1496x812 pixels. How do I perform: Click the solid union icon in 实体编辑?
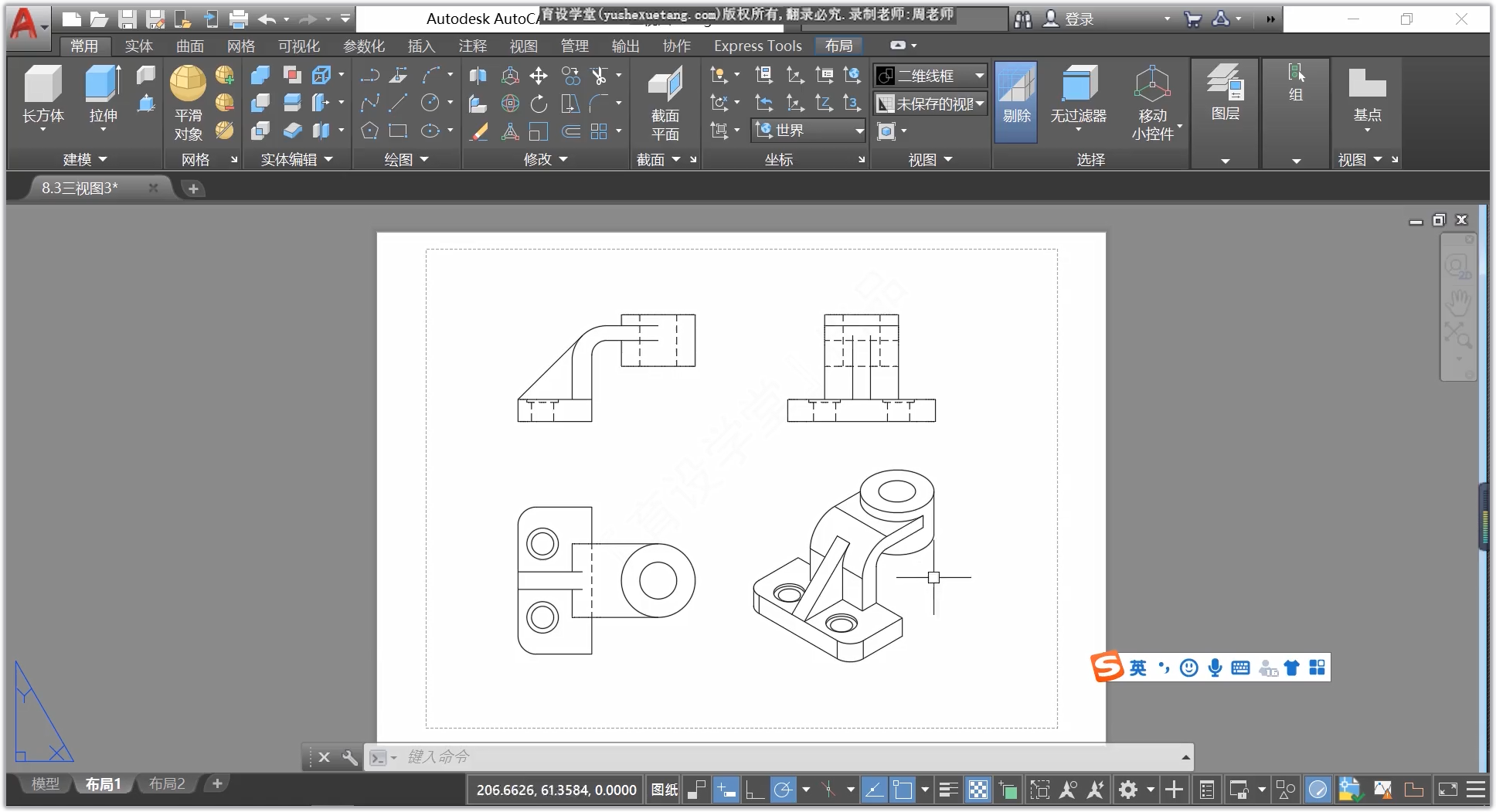pos(260,75)
